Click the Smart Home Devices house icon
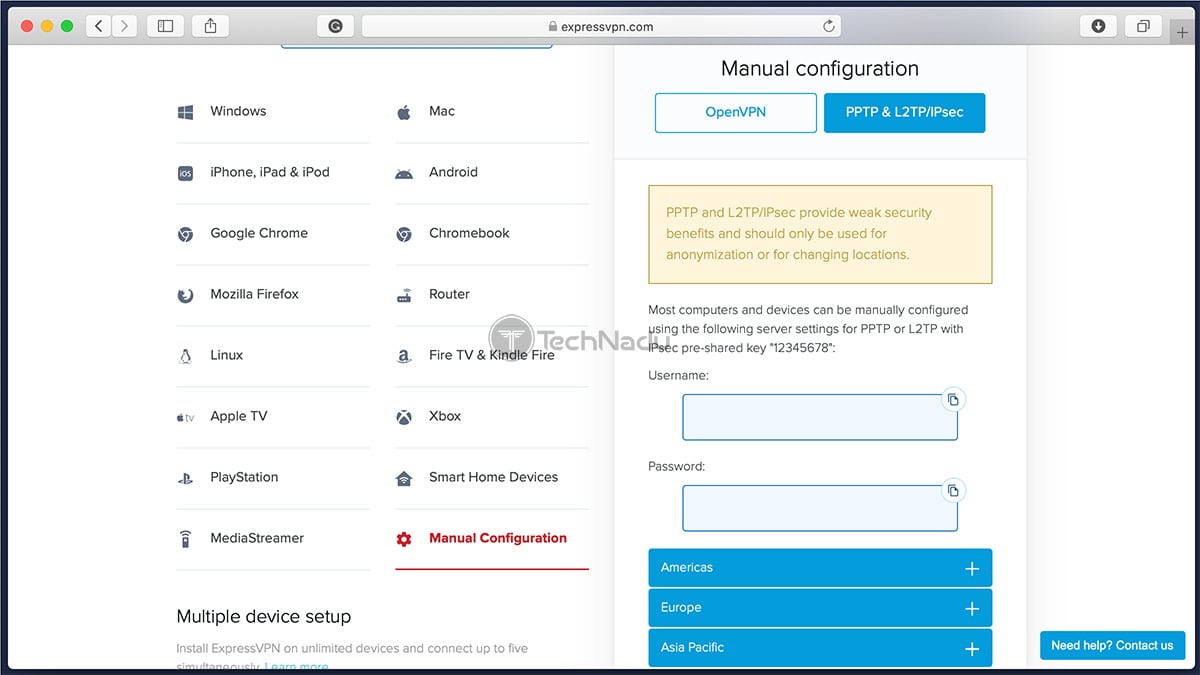Screen dimensions: 1200x675 click(404, 478)
